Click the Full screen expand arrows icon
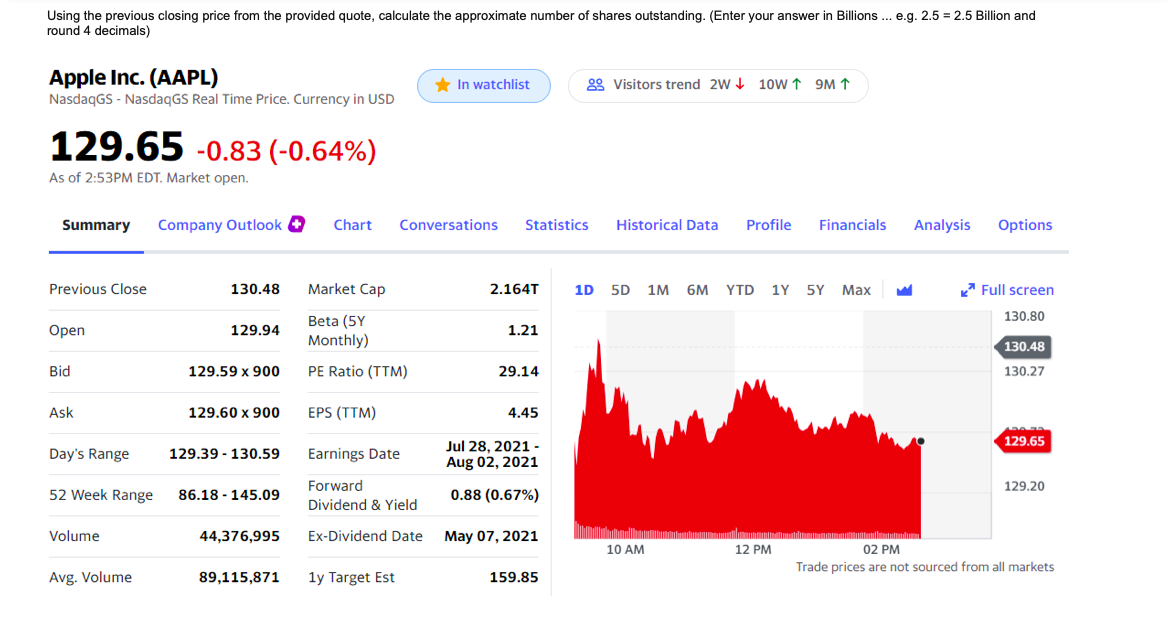 (x=968, y=290)
